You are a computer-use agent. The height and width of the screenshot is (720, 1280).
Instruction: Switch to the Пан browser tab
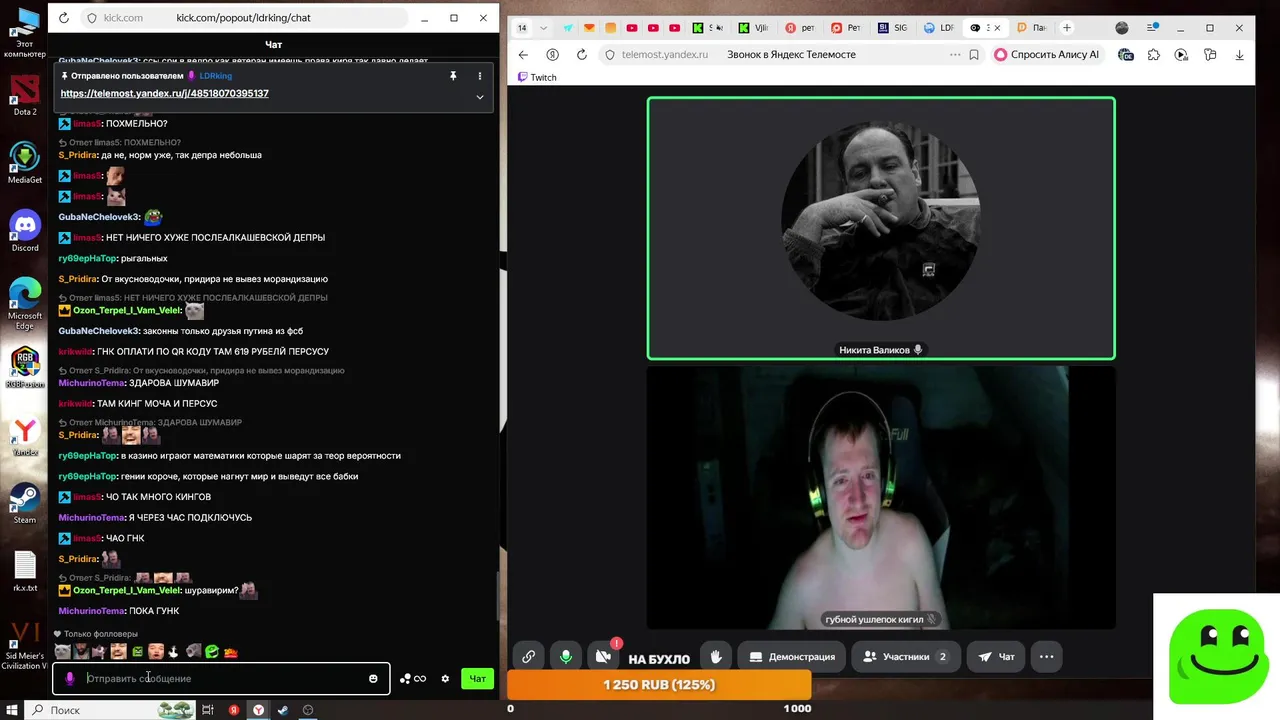tap(1030, 28)
